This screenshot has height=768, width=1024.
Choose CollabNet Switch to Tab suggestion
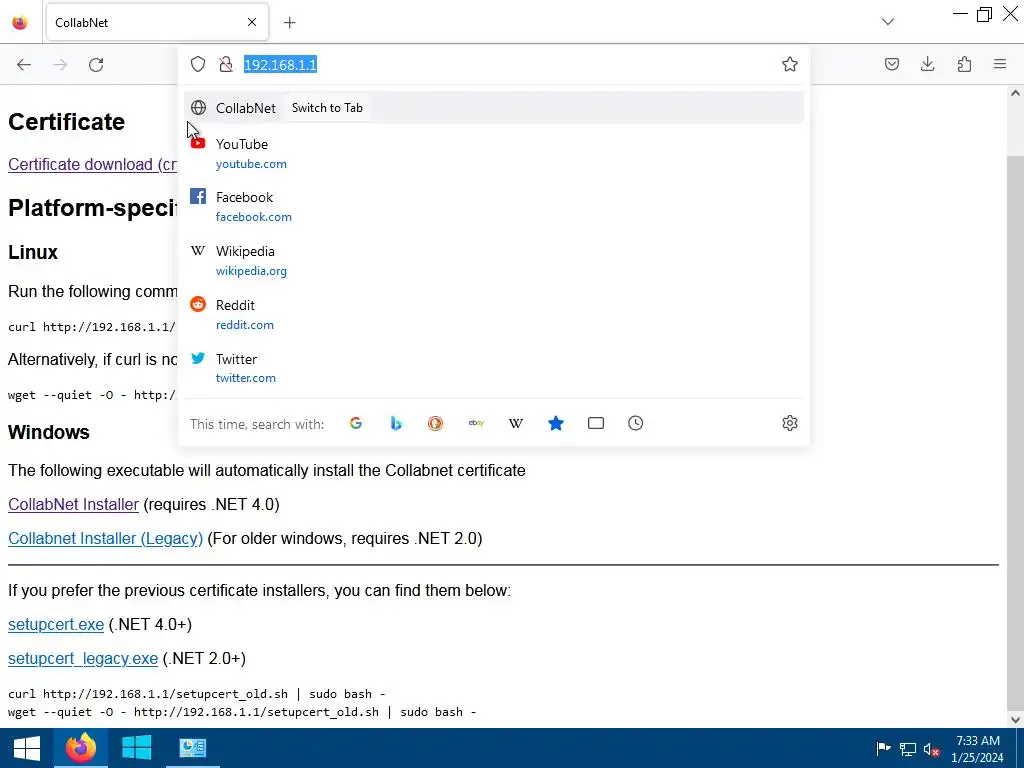click(494, 108)
